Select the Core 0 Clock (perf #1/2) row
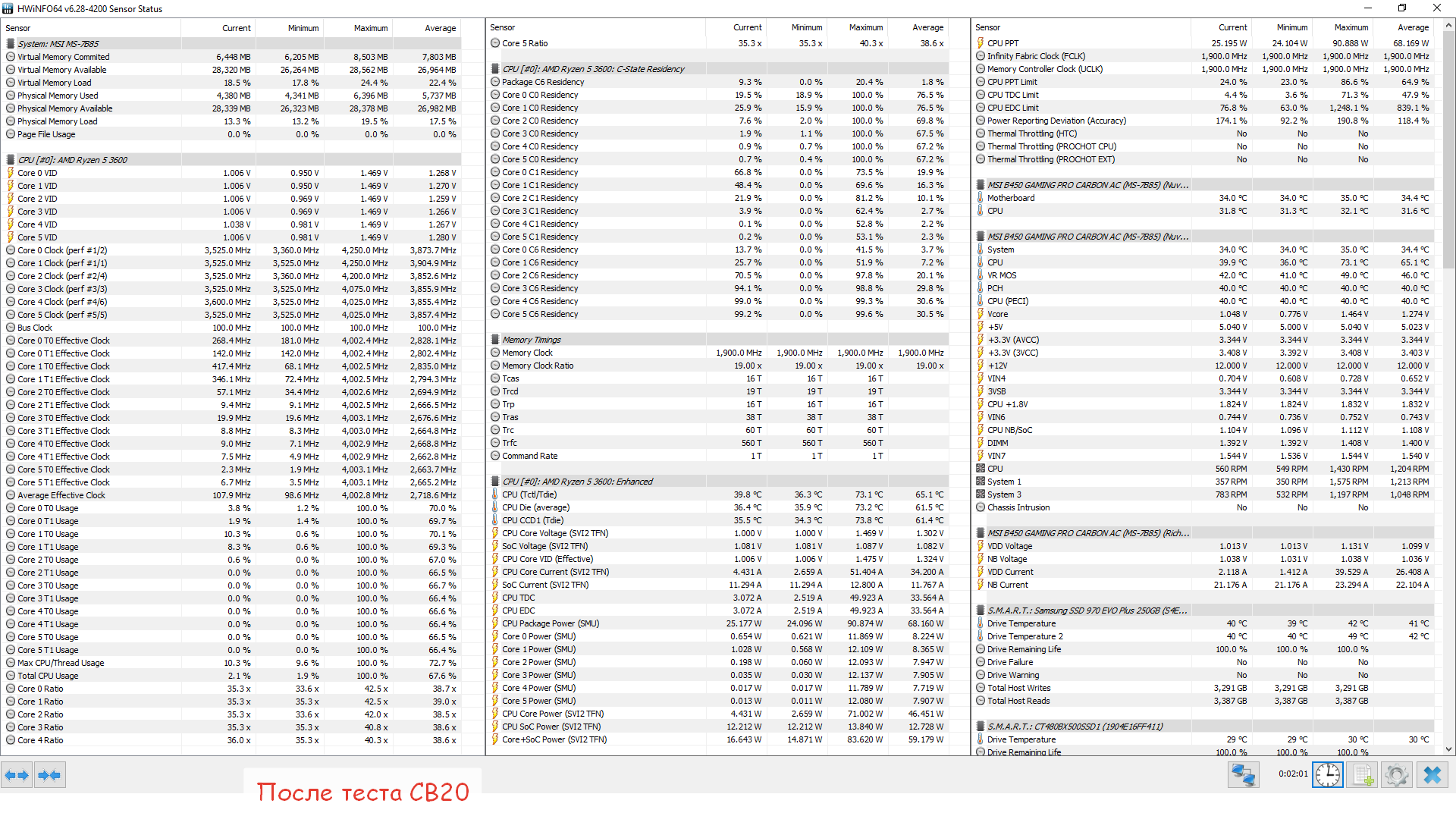Screen dimensions: 1456x813 [x=232, y=250]
